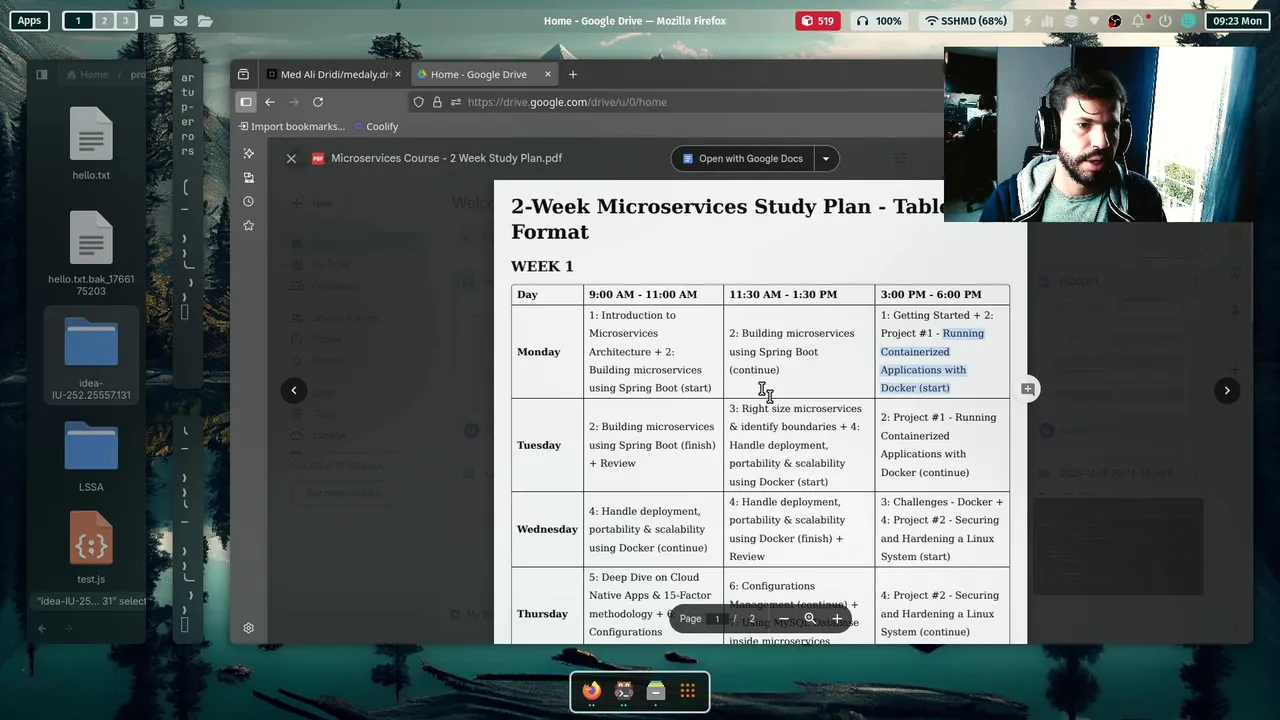This screenshot has width=1280, height=720.
Task: Switch to workspace 2
Action: coord(103,20)
